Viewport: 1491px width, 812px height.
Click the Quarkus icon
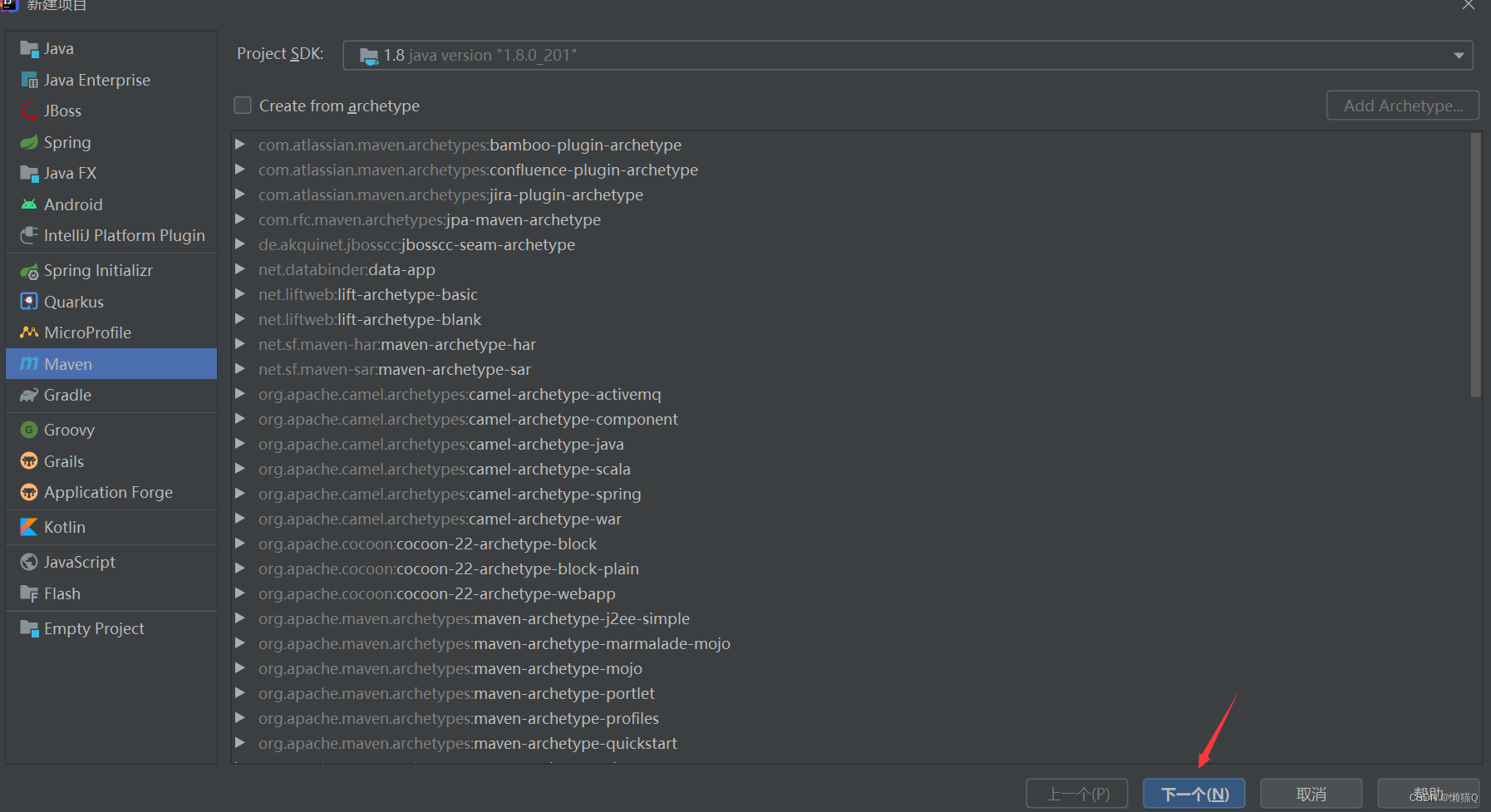click(29, 302)
